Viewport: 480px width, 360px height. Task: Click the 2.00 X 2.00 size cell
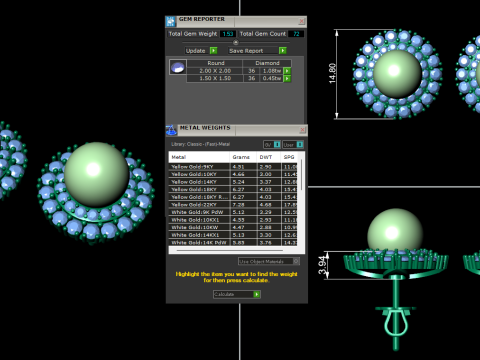click(215, 71)
